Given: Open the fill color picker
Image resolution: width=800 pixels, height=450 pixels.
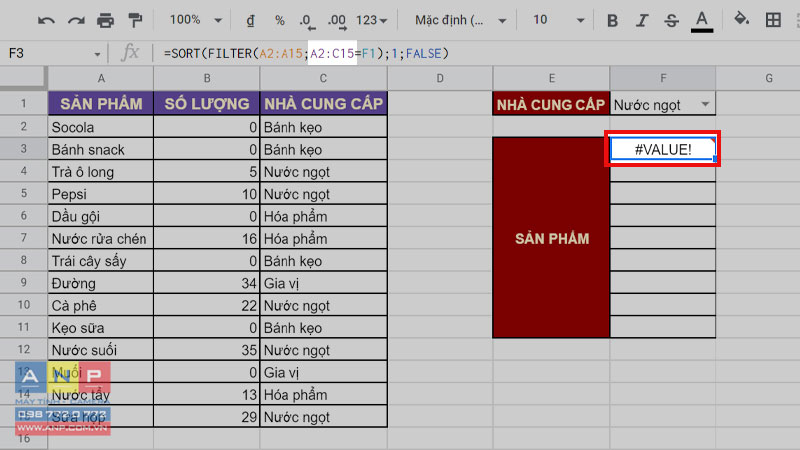Looking at the screenshot, I should pos(741,20).
